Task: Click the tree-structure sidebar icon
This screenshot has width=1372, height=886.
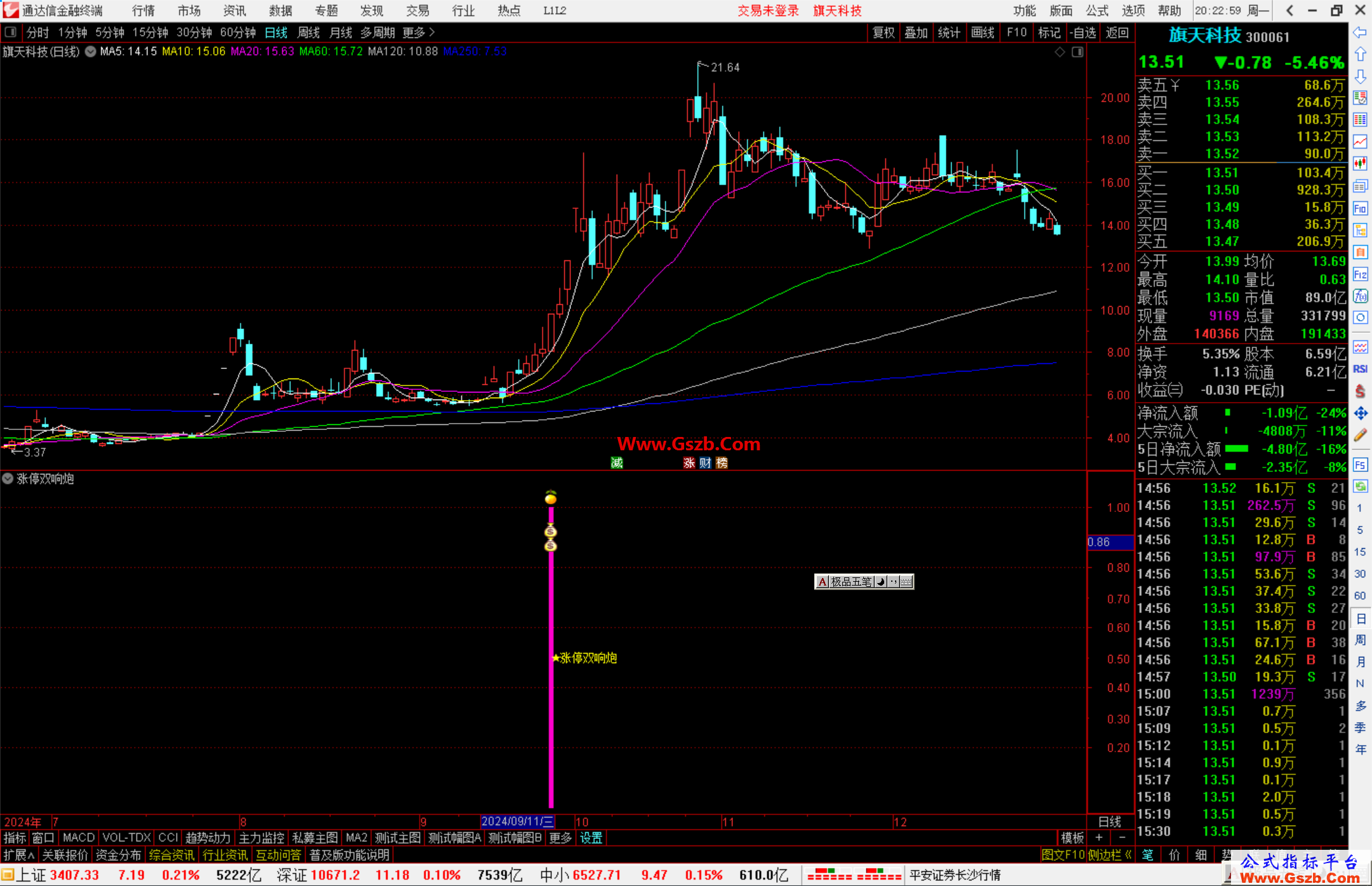Action: (x=1360, y=230)
